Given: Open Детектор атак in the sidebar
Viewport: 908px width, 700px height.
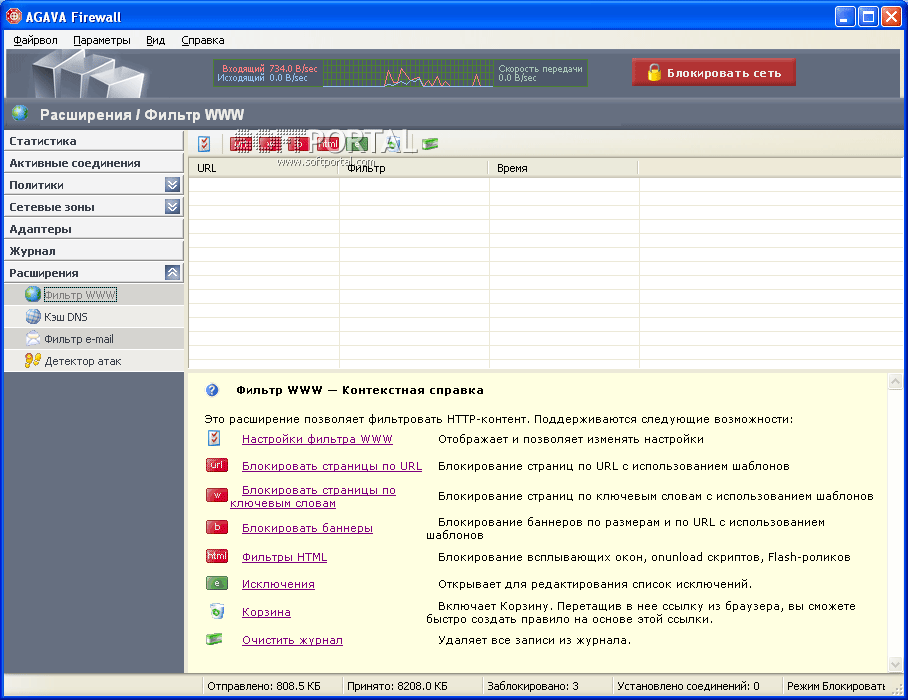Looking at the screenshot, I should pyautogui.click(x=93, y=361).
